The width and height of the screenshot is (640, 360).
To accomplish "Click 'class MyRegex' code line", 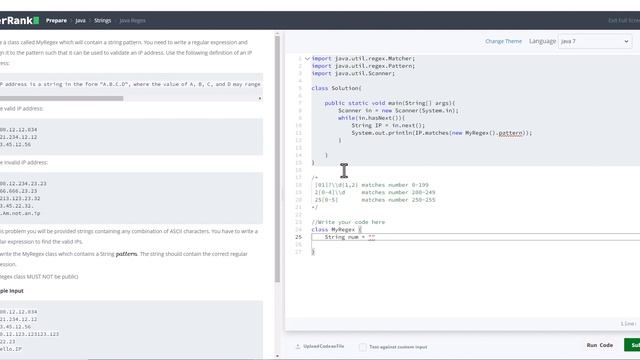I will pos(336,230).
